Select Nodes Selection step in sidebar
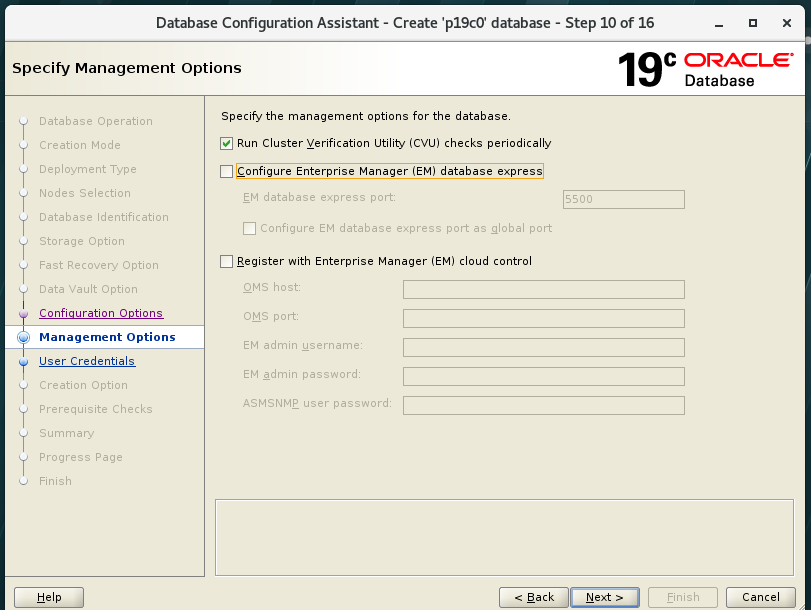 click(85, 193)
